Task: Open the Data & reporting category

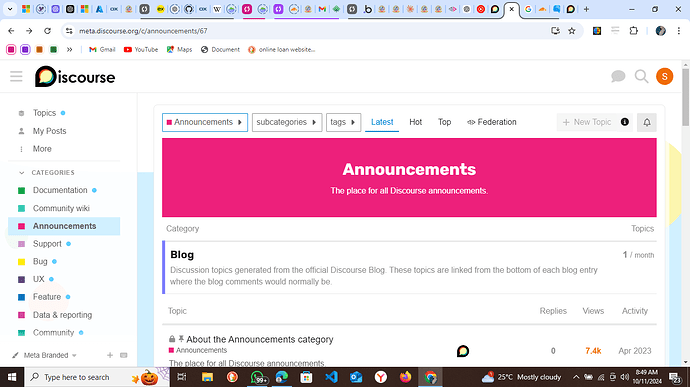Action: click(x=62, y=315)
